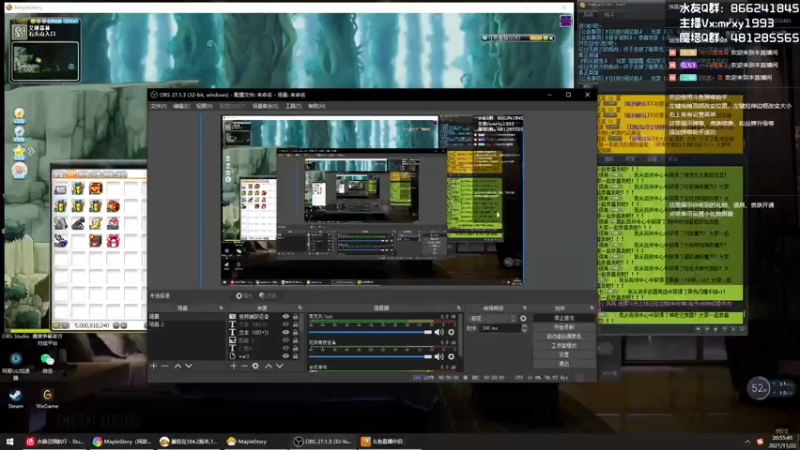Viewport: 800px width, 450px height.
Task: Start the virtual camera button
Action: 564,336
